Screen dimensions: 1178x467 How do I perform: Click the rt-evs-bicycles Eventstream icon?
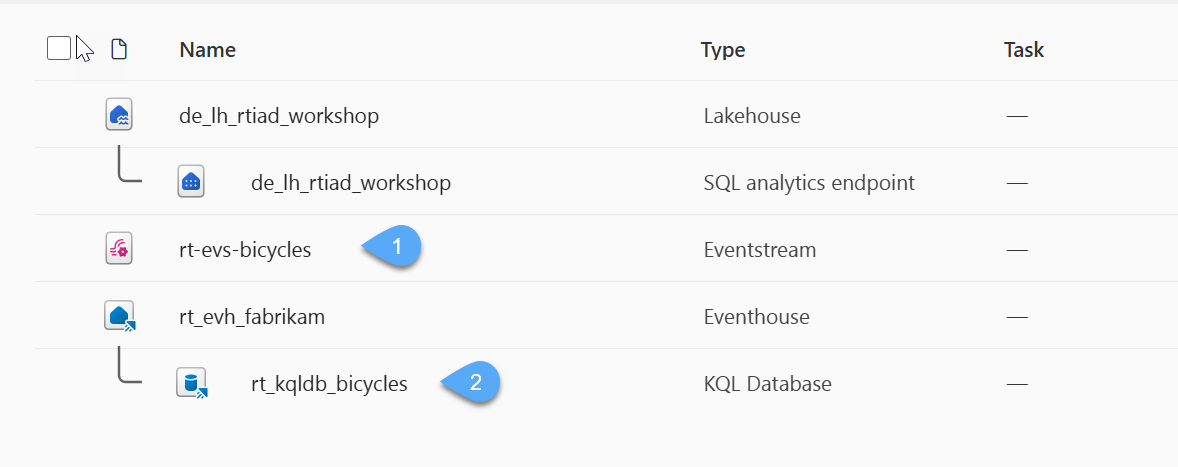[x=119, y=248]
